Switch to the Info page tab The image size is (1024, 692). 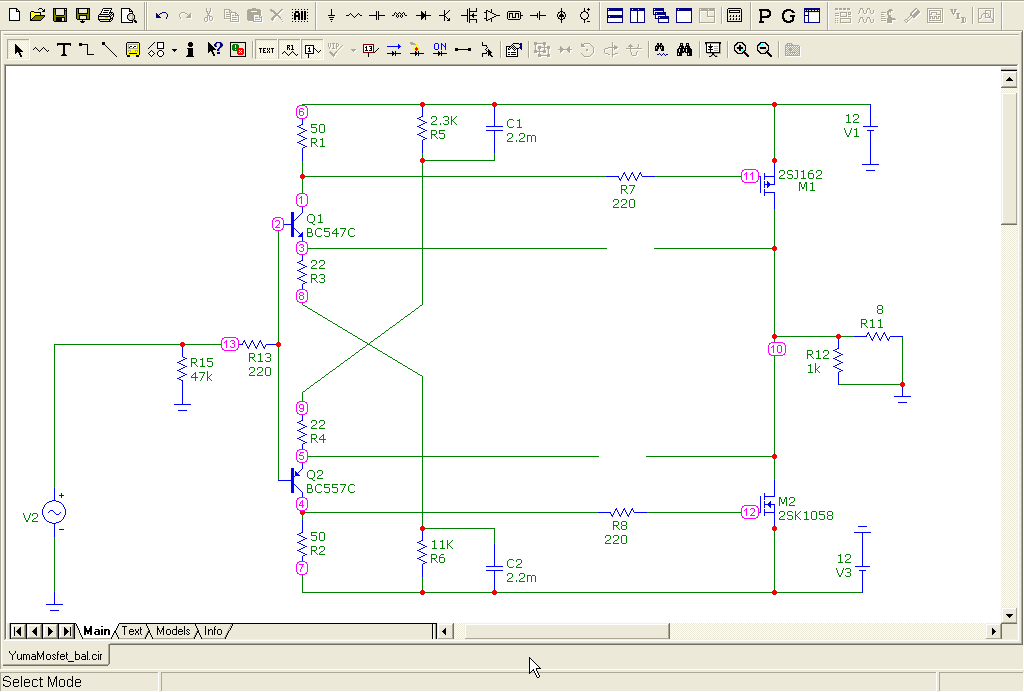coord(213,631)
